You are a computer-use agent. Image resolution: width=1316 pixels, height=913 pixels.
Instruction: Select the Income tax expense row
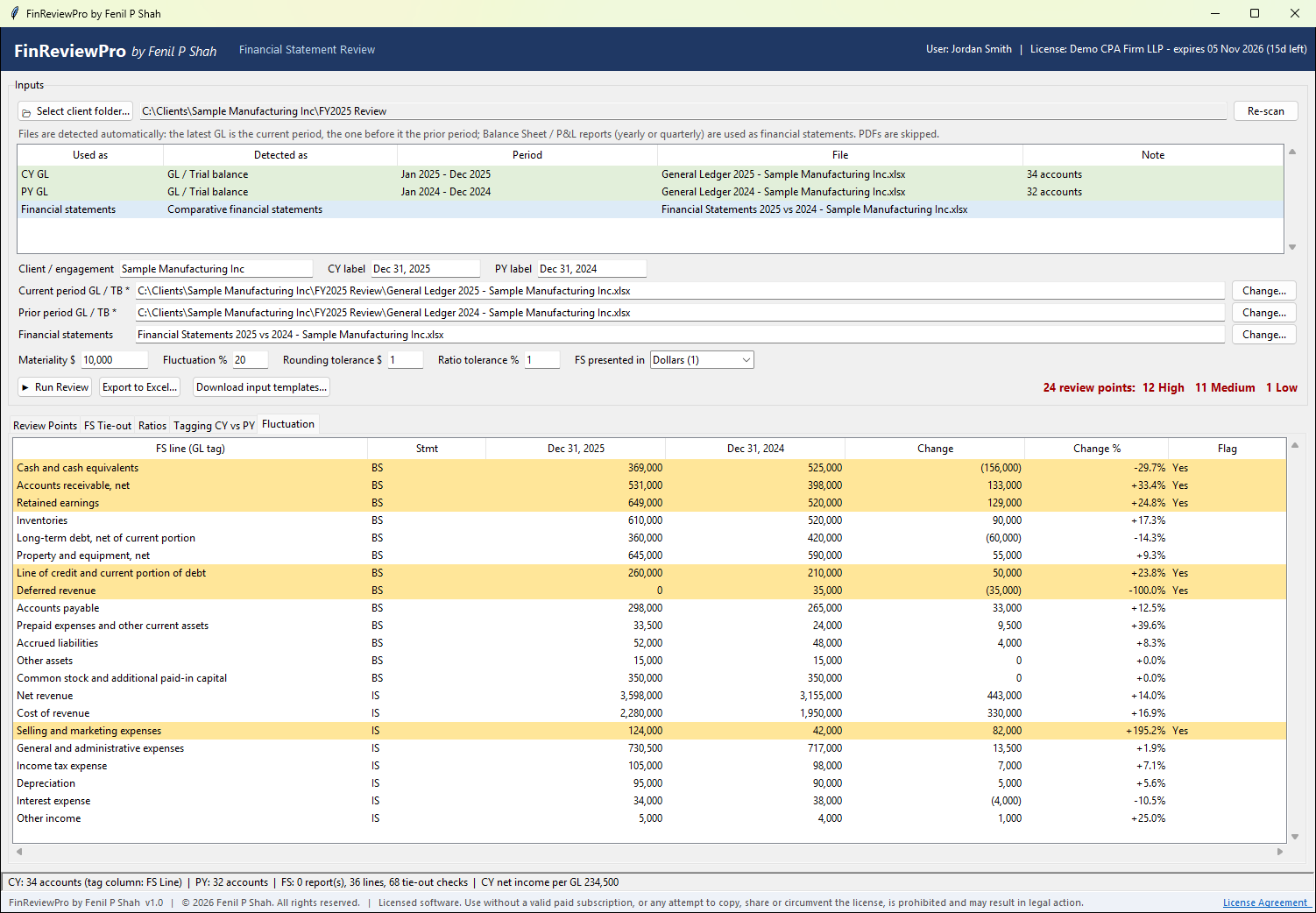[x=649, y=766]
